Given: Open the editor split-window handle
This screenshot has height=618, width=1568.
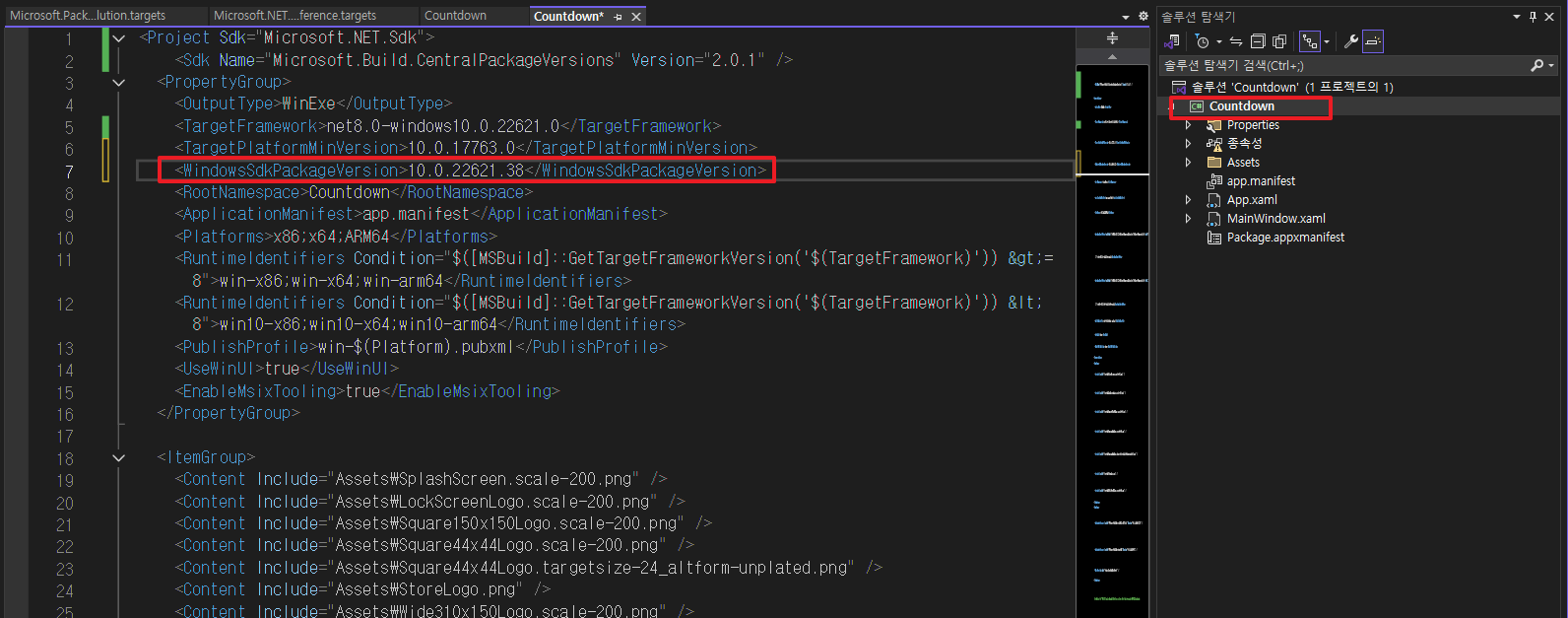Looking at the screenshot, I should pos(1112,37).
